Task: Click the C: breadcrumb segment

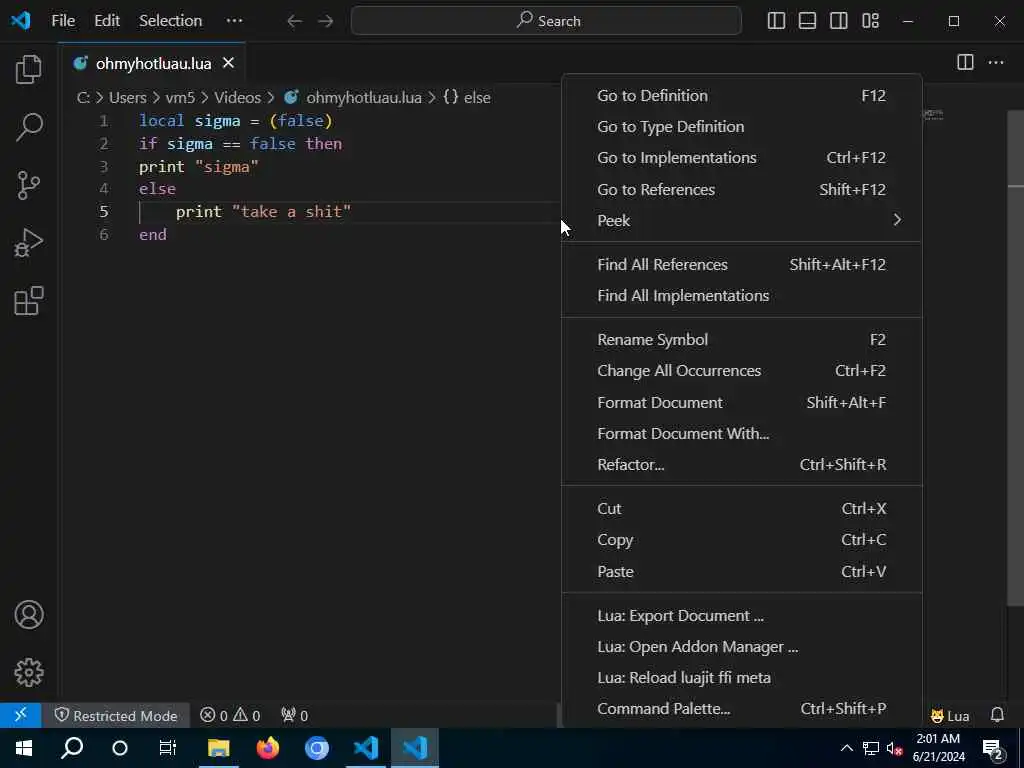Action: coord(83,97)
